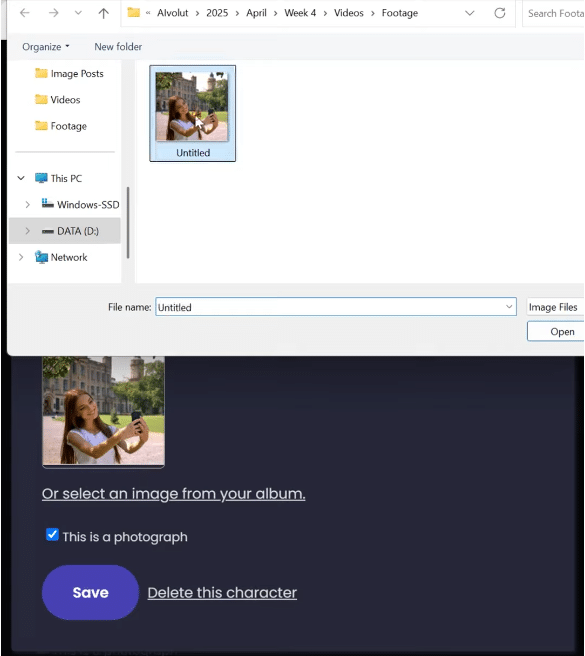585x656 pixels.
Task: Open the recent locations dropdown arrow
Action: [78, 13]
